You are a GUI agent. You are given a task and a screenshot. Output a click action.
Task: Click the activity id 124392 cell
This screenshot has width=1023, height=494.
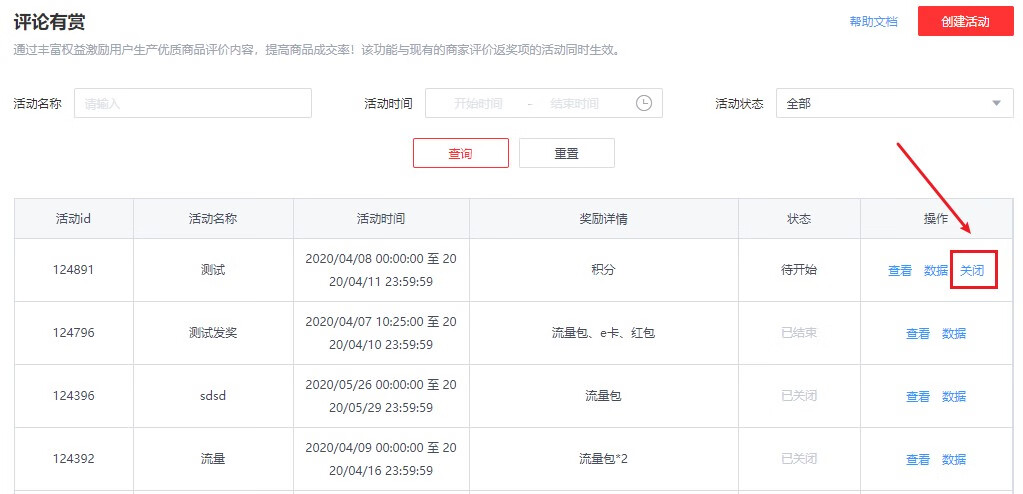click(x=74, y=459)
